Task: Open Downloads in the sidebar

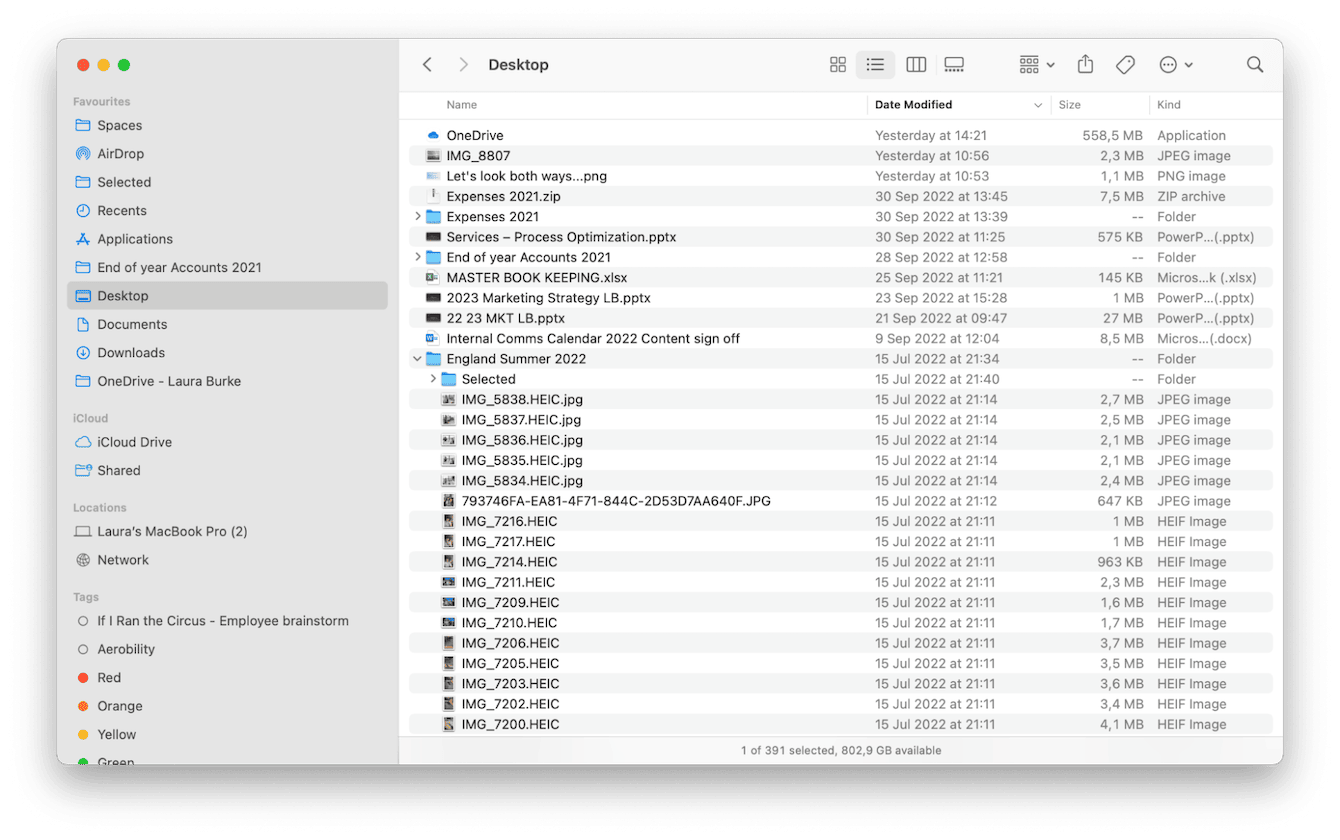Action: (133, 352)
